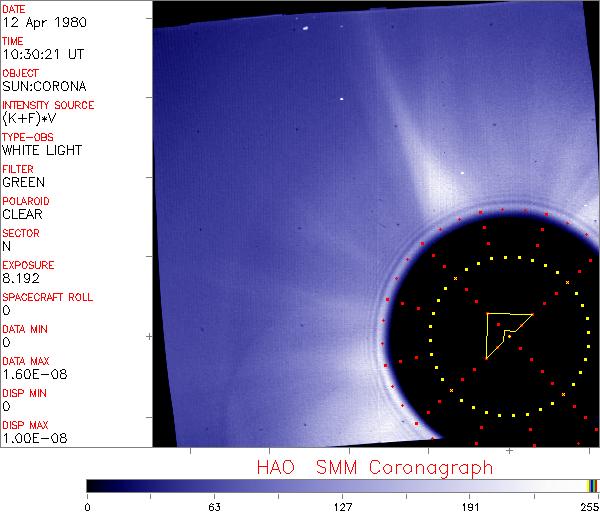Click the '127' tick label under the color bar

342,505
